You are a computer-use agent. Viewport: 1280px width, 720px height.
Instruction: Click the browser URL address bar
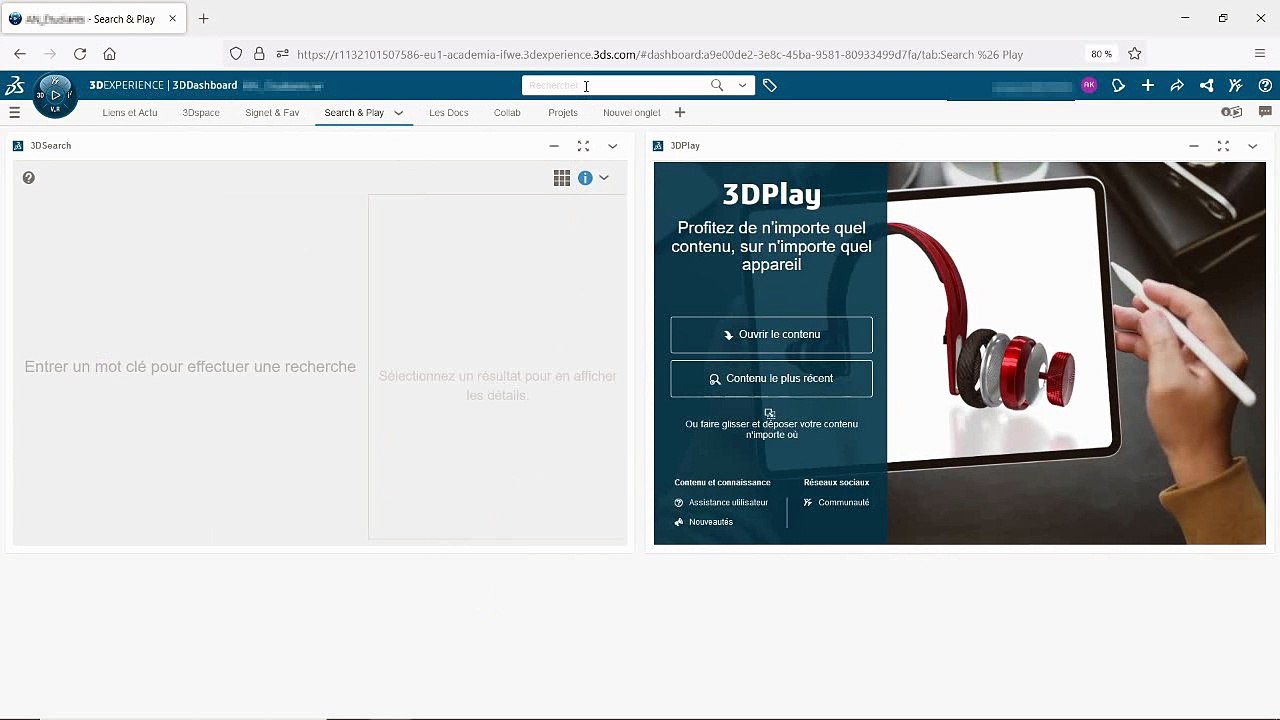(x=660, y=54)
